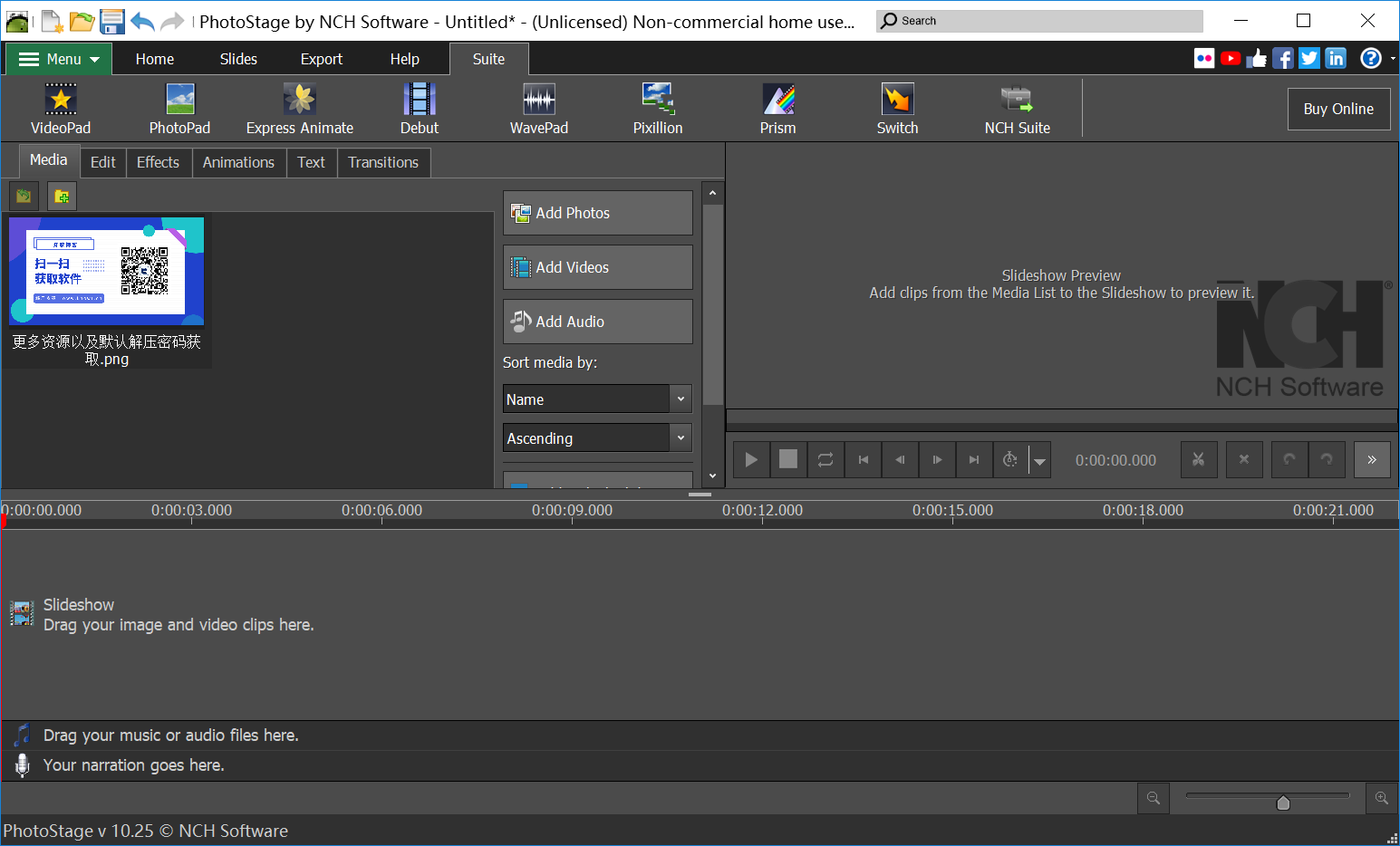The width and height of the screenshot is (1400, 846).
Task: Click the New project icon in title bar
Action: (53, 21)
